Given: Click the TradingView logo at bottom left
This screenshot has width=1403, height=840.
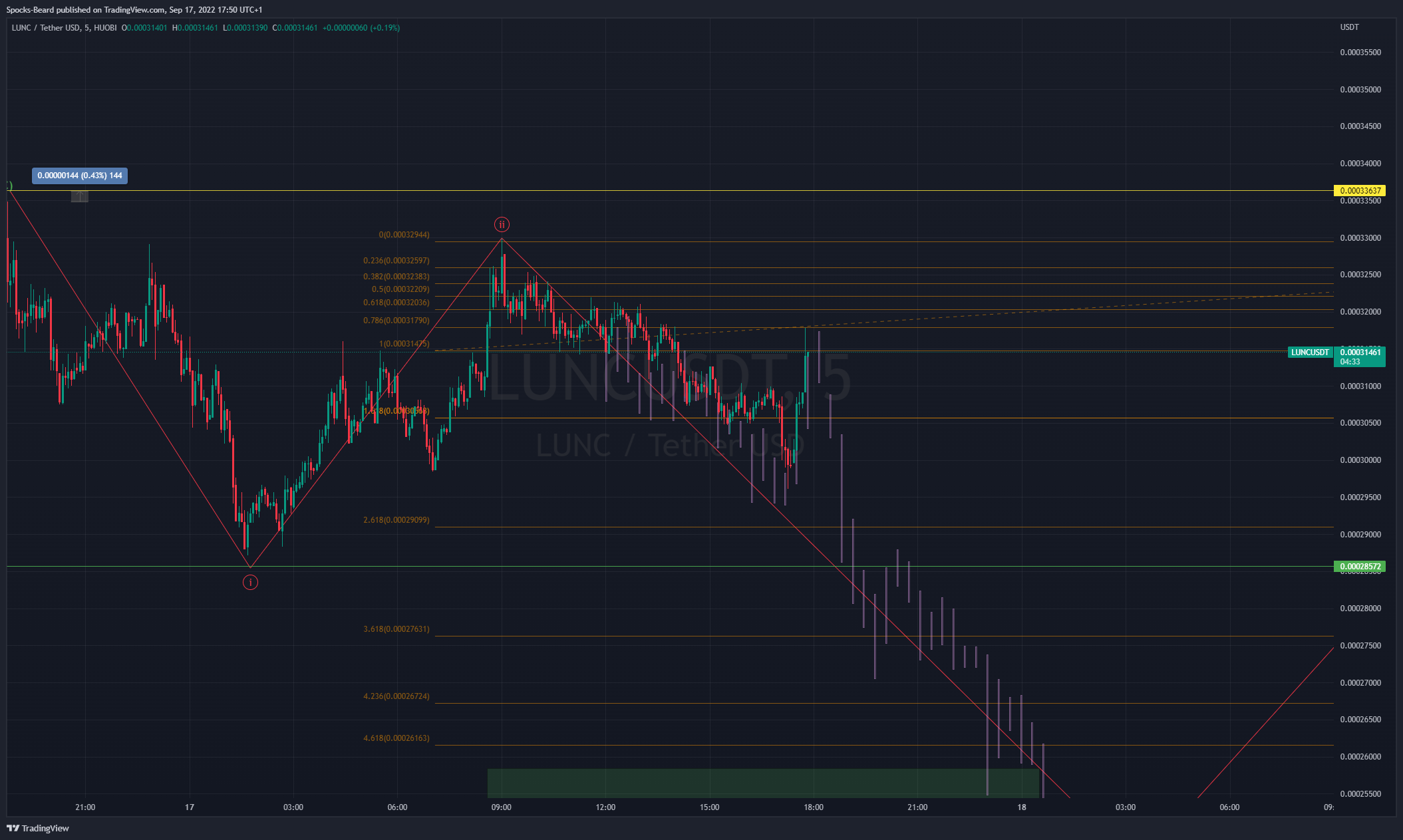Looking at the screenshot, I should click(x=38, y=828).
